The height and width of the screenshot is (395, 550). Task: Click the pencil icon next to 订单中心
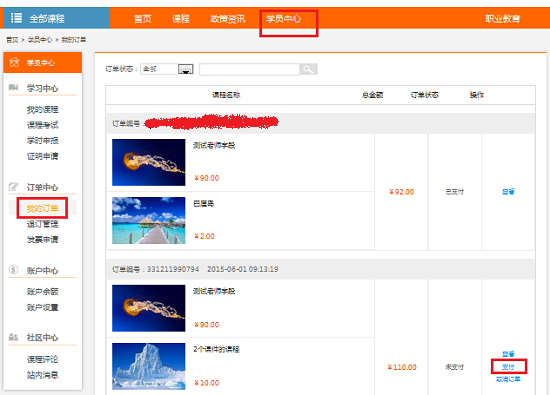pos(13,187)
